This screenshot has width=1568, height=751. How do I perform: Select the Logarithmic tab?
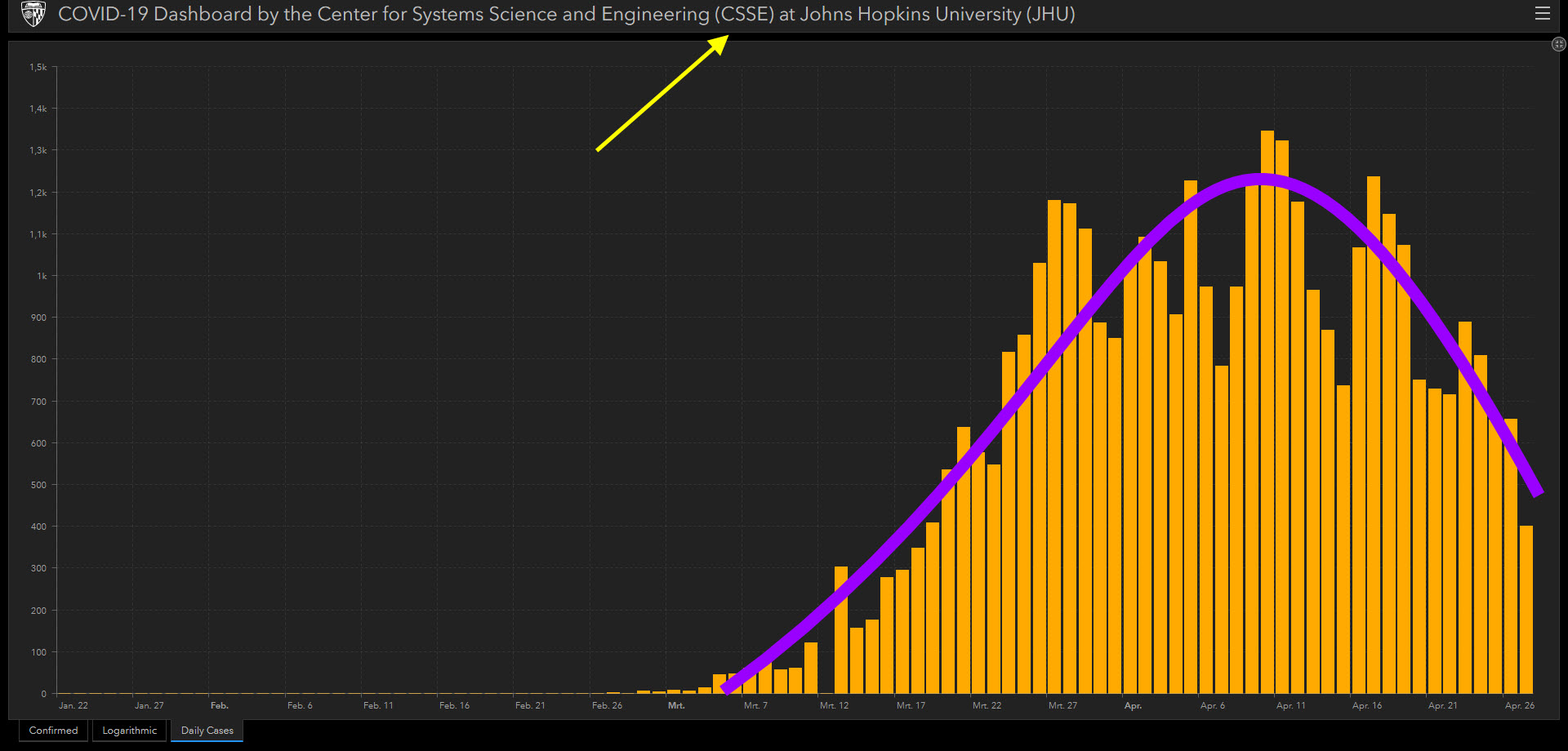coord(130,731)
